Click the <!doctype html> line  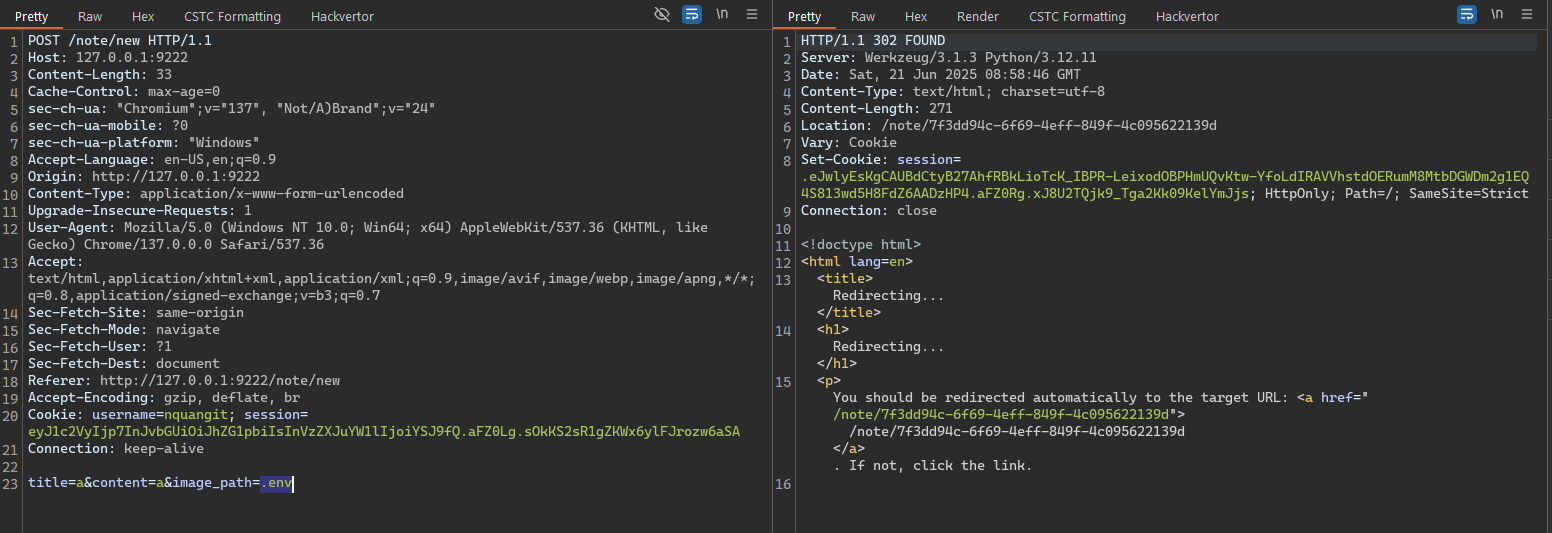tap(861, 245)
